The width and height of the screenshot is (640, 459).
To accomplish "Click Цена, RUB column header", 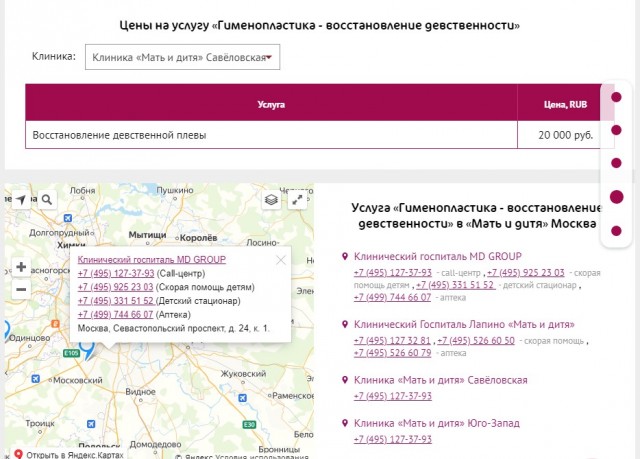I will (565, 104).
